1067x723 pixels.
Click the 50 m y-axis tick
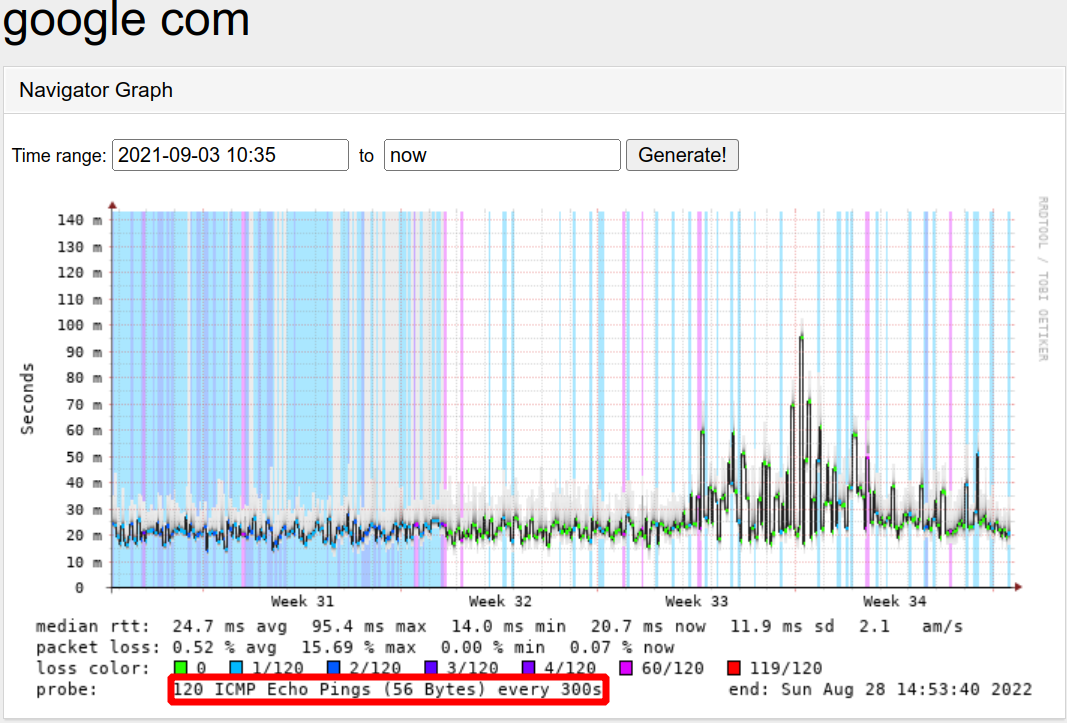tap(84, 457)
